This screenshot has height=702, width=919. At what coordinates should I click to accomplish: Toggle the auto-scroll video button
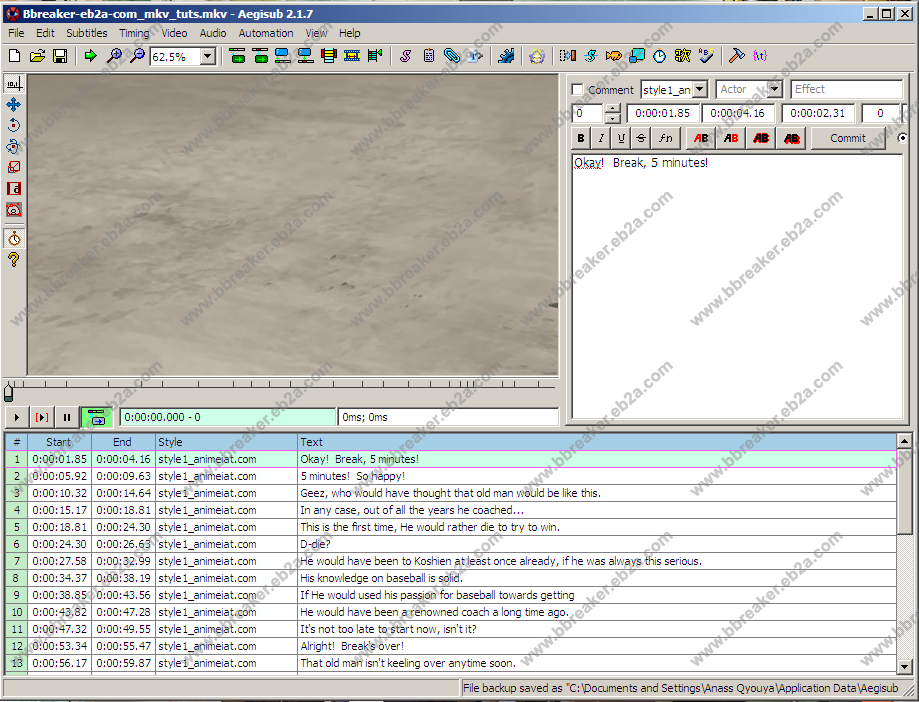[x=96, y=417]
